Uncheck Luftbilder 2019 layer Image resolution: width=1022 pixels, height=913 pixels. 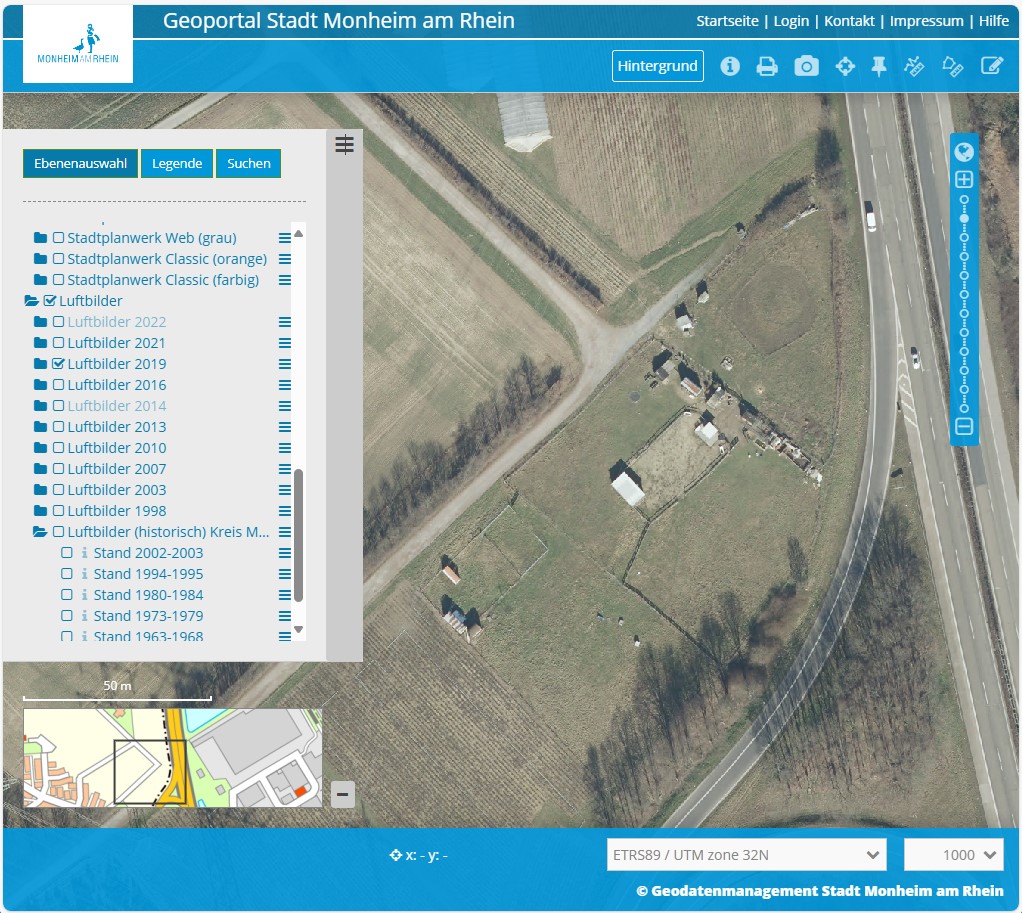tap(58, 364)
